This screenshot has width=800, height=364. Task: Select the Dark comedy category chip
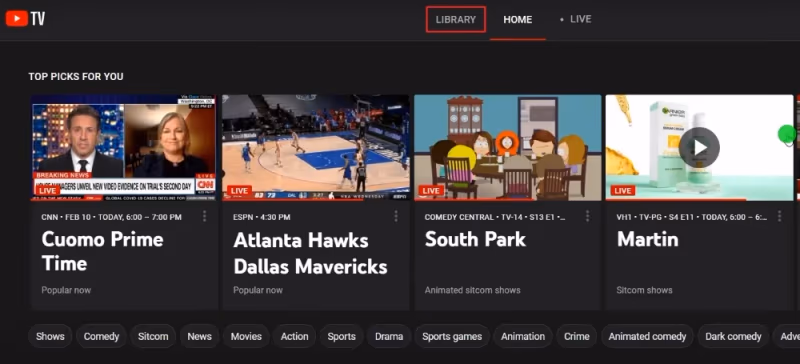[733, 336]
